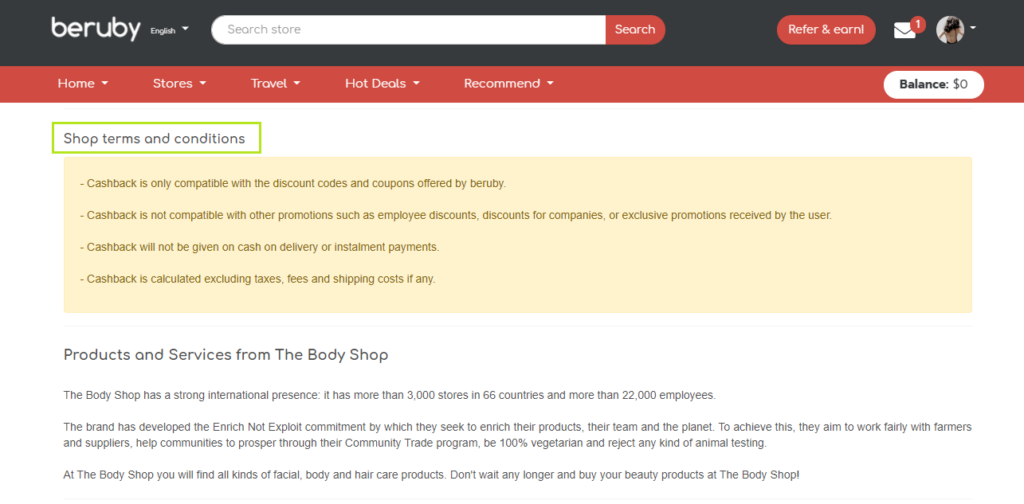Click the sentence about 3,000 stores in 66 countries
This screenshot has width=1024, height=504.
click(390, 396)
